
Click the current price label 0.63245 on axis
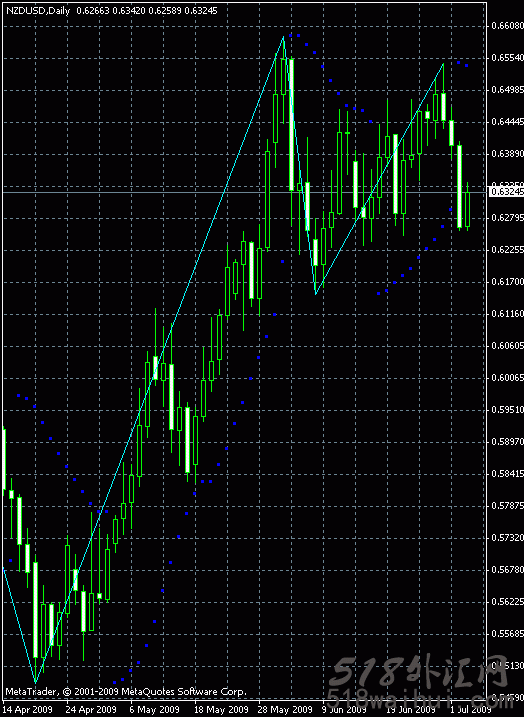[x=506, y=192]
